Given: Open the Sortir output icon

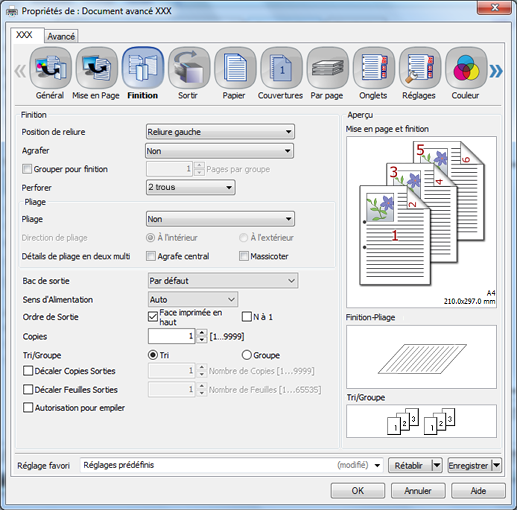Looking at the screenshot, I should (189, 68).
